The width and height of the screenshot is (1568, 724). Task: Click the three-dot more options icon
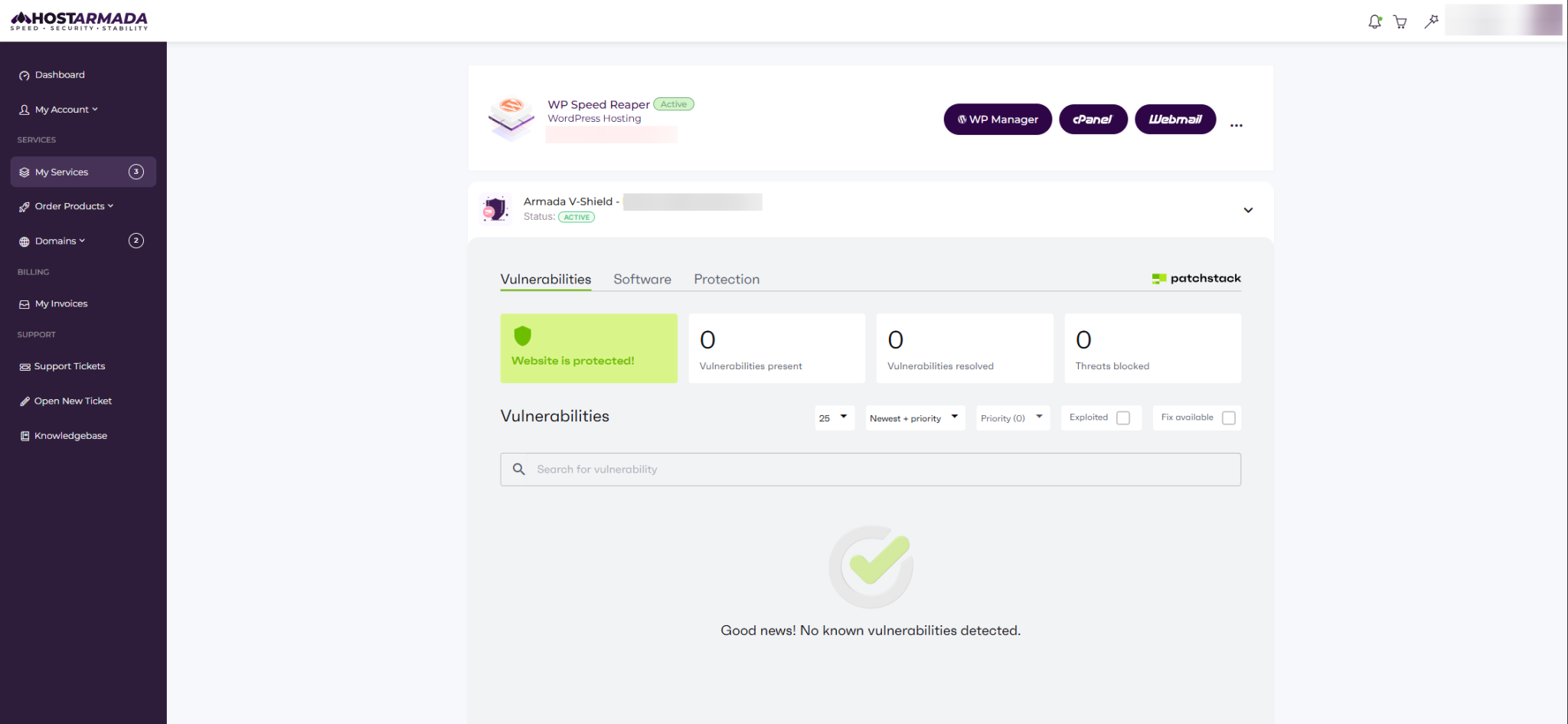1236,125
